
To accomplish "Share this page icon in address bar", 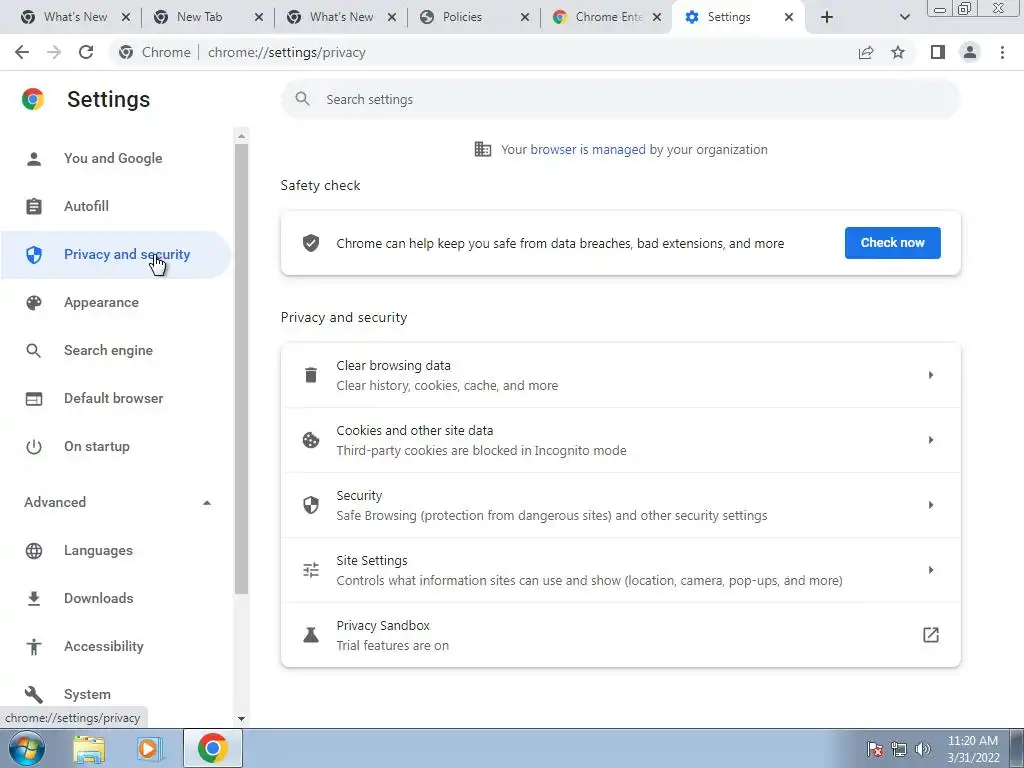I will (x=866, y=52).
